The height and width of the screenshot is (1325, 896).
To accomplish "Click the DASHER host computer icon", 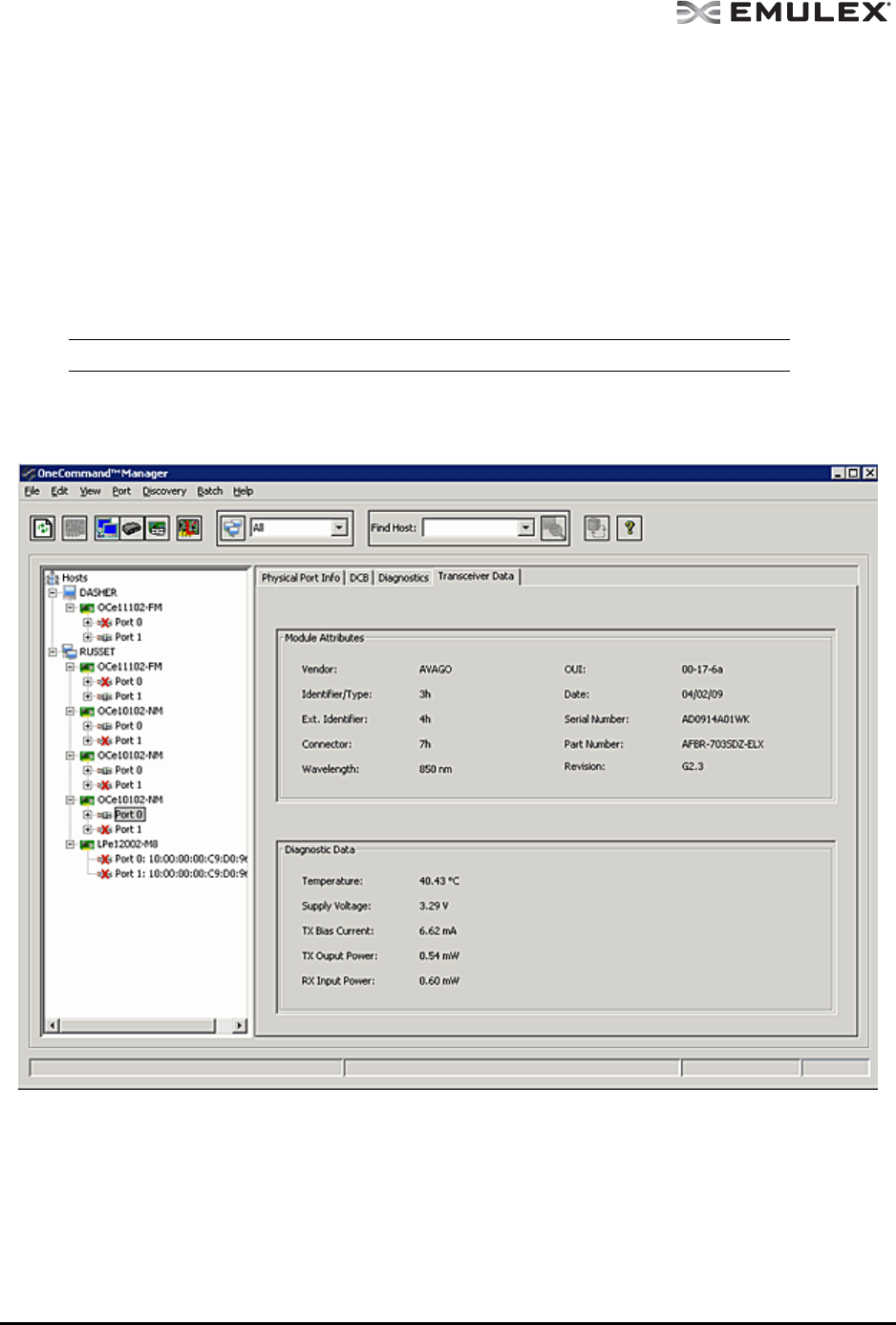I will 70,592.
